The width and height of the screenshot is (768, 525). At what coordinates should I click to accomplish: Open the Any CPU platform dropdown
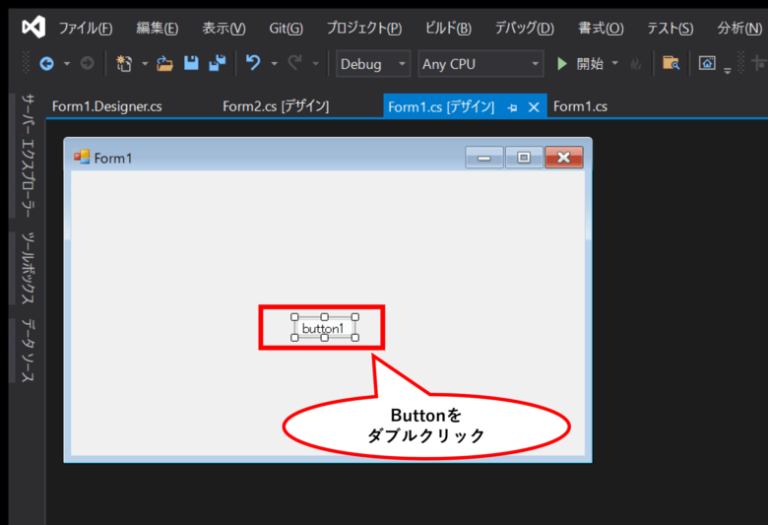(x=480, y=64)
